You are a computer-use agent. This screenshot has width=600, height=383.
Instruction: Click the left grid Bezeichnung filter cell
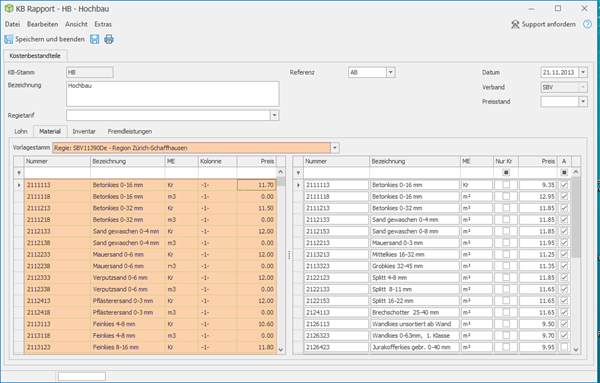point(128,173)
